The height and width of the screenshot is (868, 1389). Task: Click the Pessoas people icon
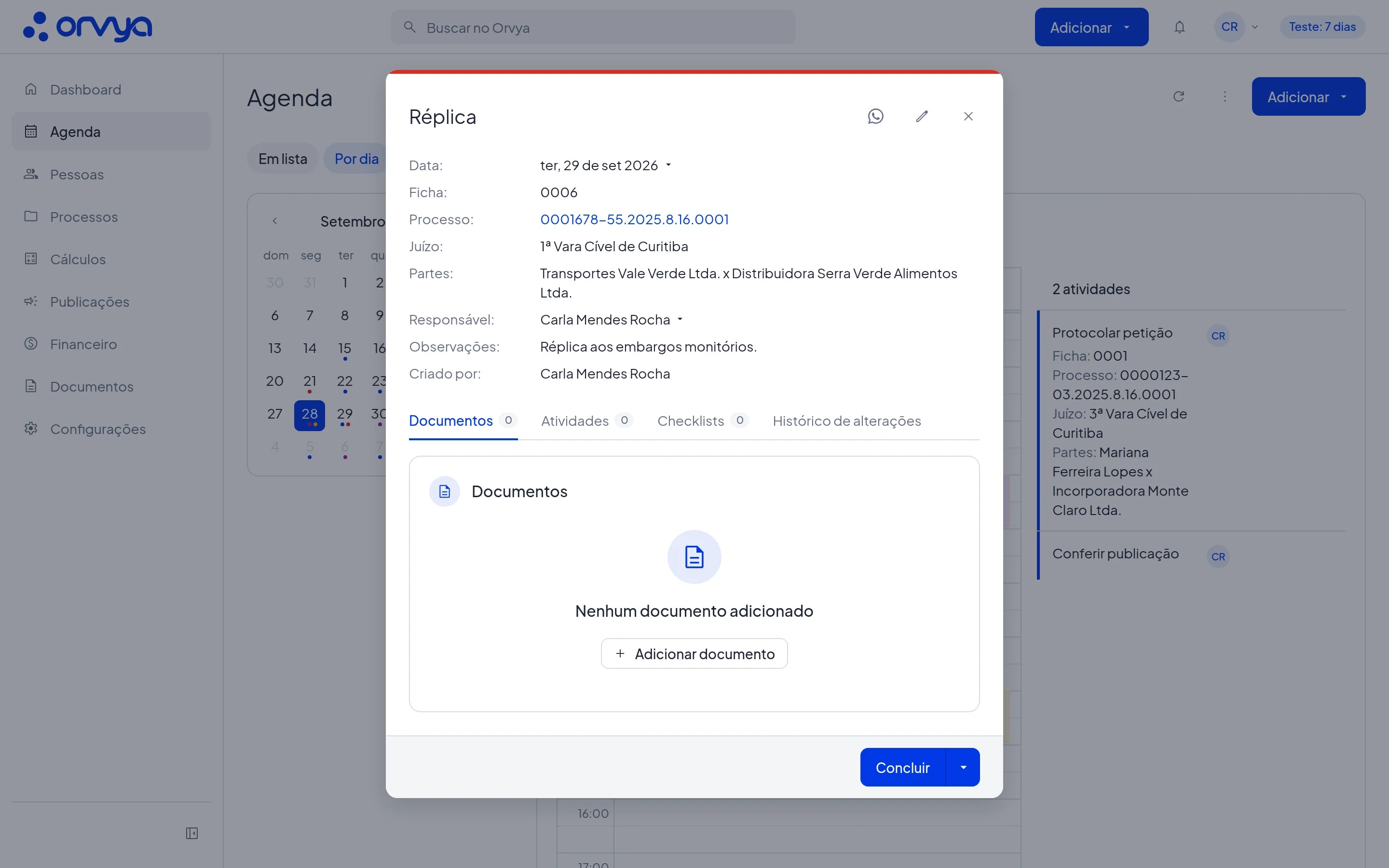point(31,174)
